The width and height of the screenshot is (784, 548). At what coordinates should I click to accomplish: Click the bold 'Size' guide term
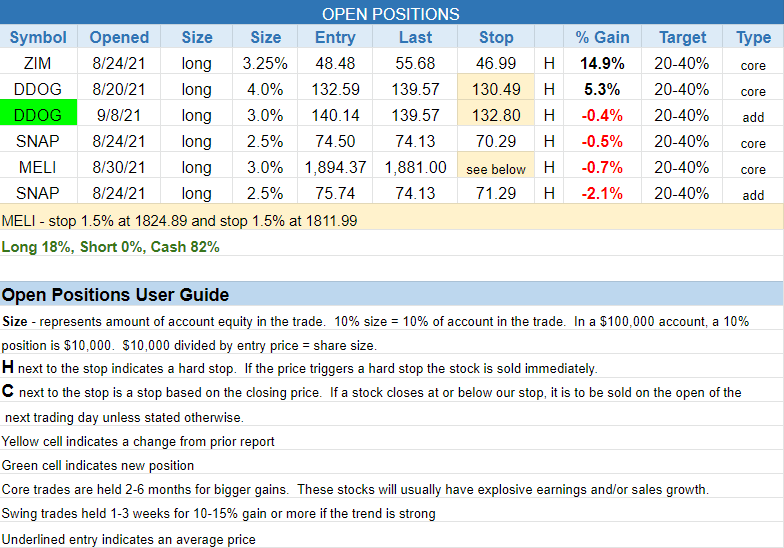coord(14,321)
